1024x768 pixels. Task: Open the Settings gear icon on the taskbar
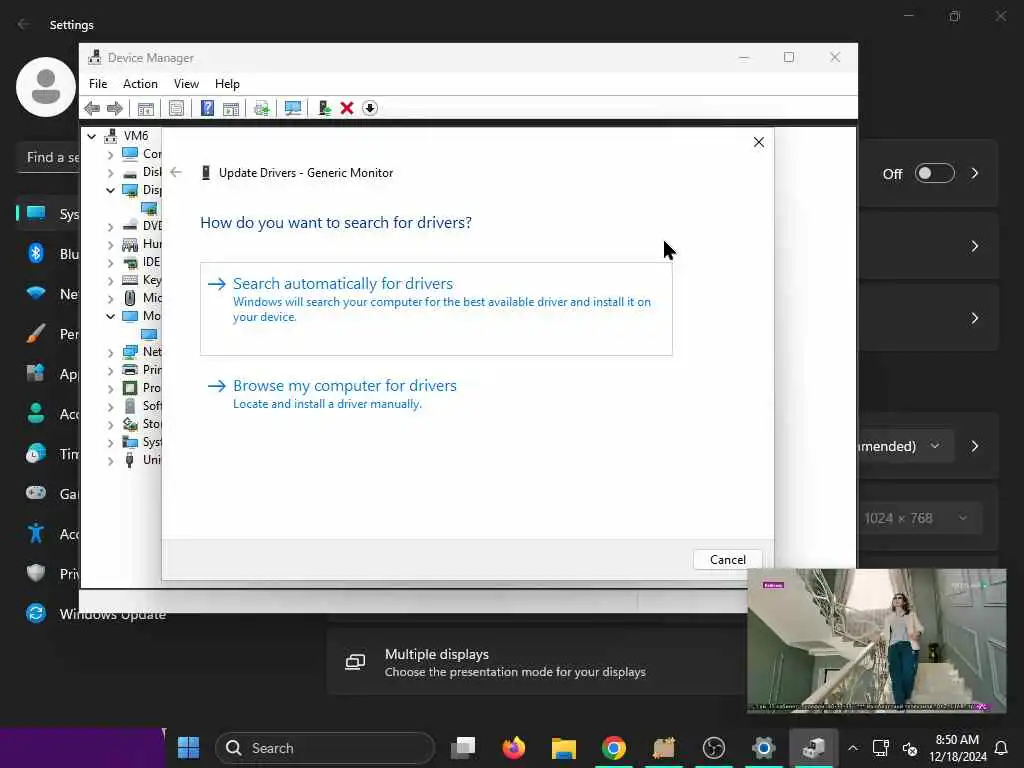click(763, 748)
